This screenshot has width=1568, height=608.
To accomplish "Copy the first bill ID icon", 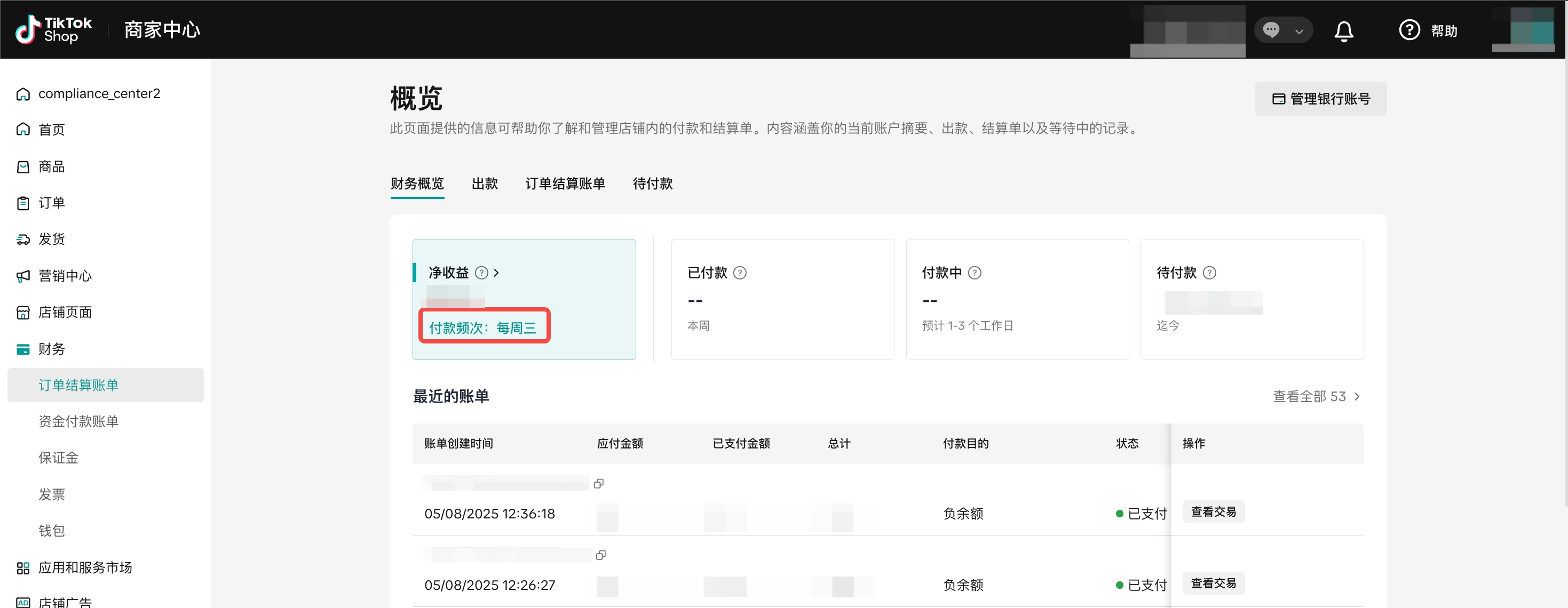I will (x=598, y=483).
